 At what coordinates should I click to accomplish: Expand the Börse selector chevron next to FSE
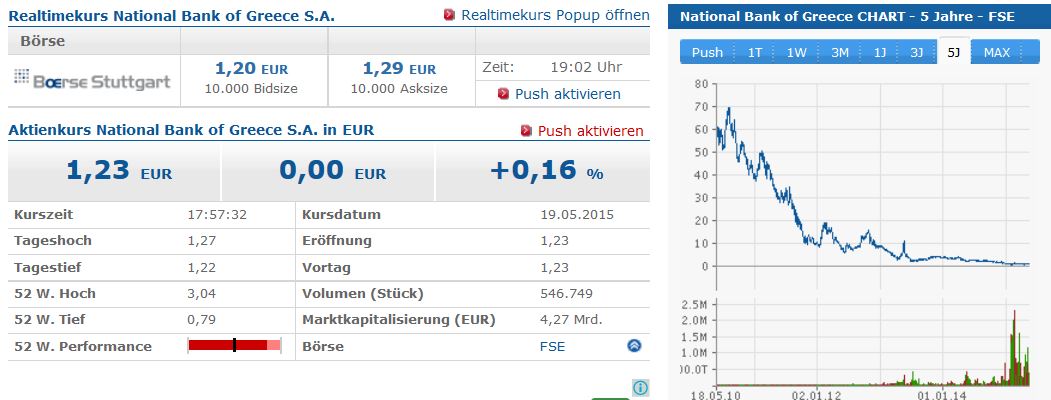[634, 346]
